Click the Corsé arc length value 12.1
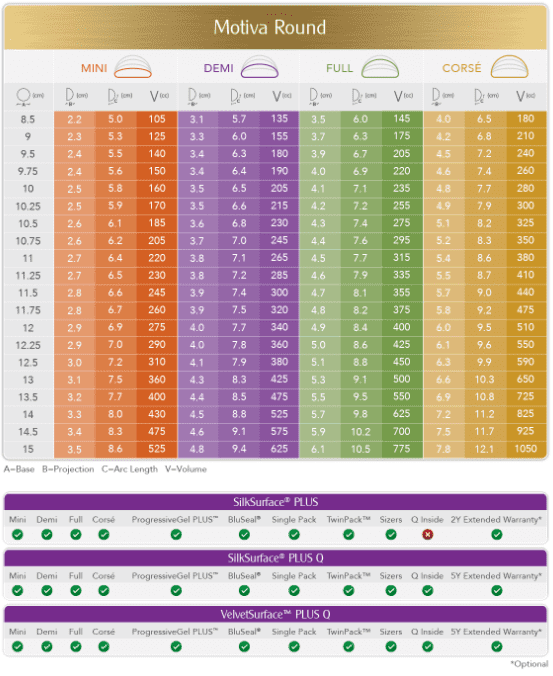Screen dimensions: 553x676 484,449
